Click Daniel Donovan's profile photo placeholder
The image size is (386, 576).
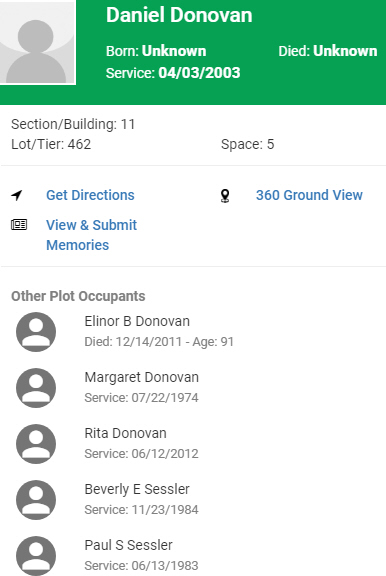click(37, 42)
